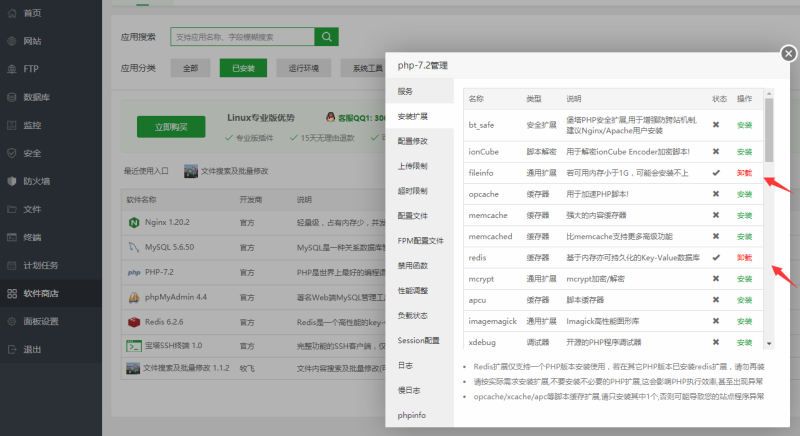Viewport: 800px width, 436px height.
Task: Click the 计划任务 calendar icon in sidebar
Action: click(12, 265)
